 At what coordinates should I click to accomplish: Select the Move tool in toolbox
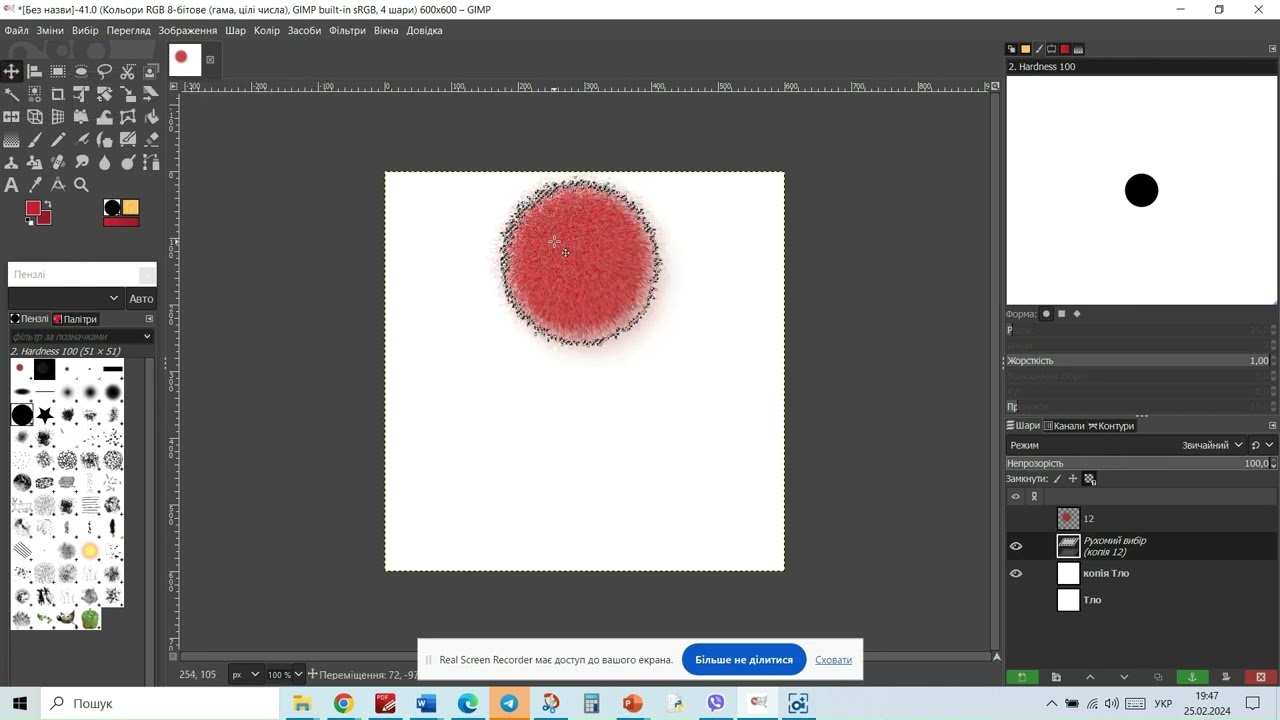[x=11, y=71]
